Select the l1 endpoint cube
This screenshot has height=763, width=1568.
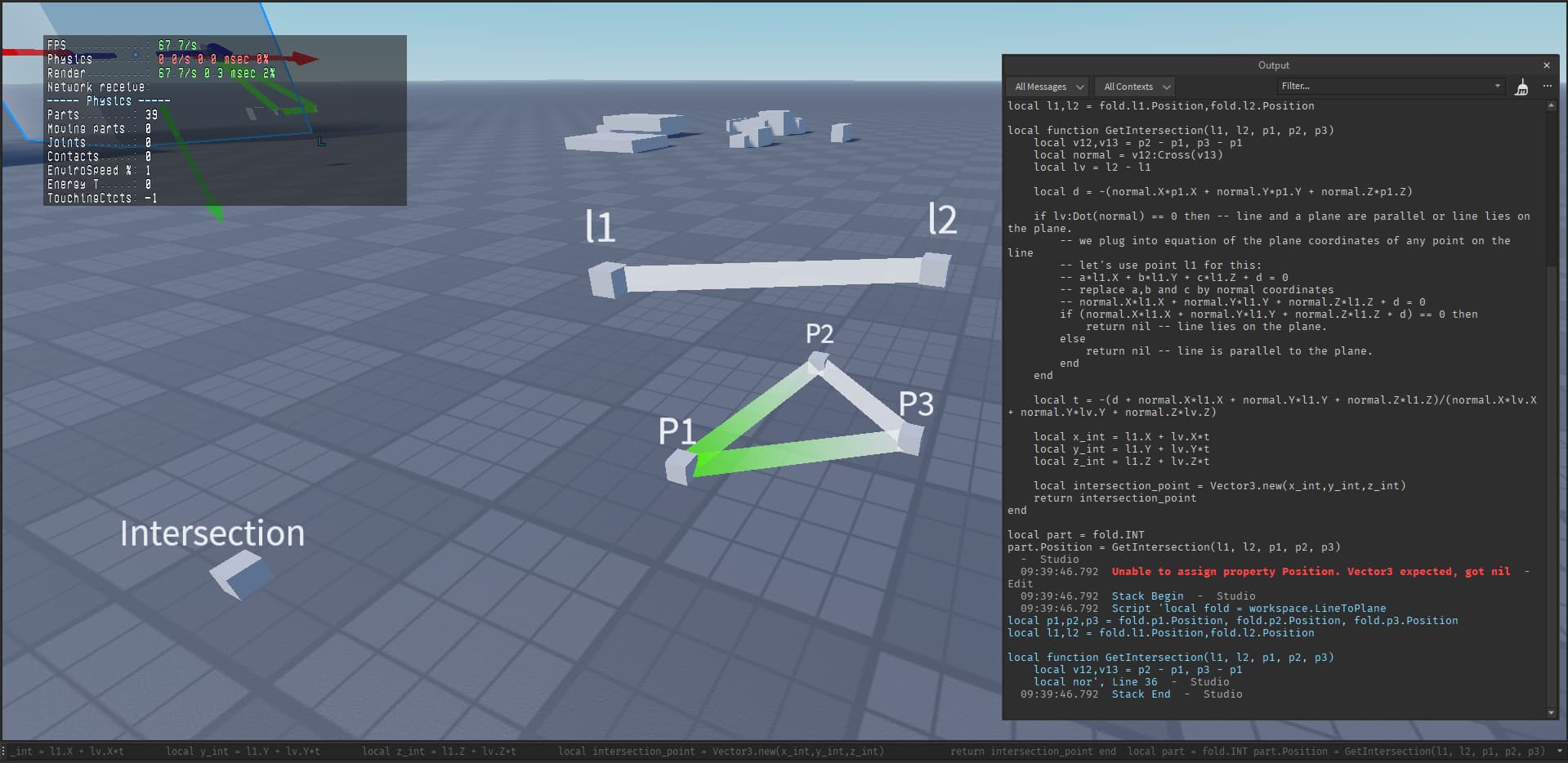(605, 280)
